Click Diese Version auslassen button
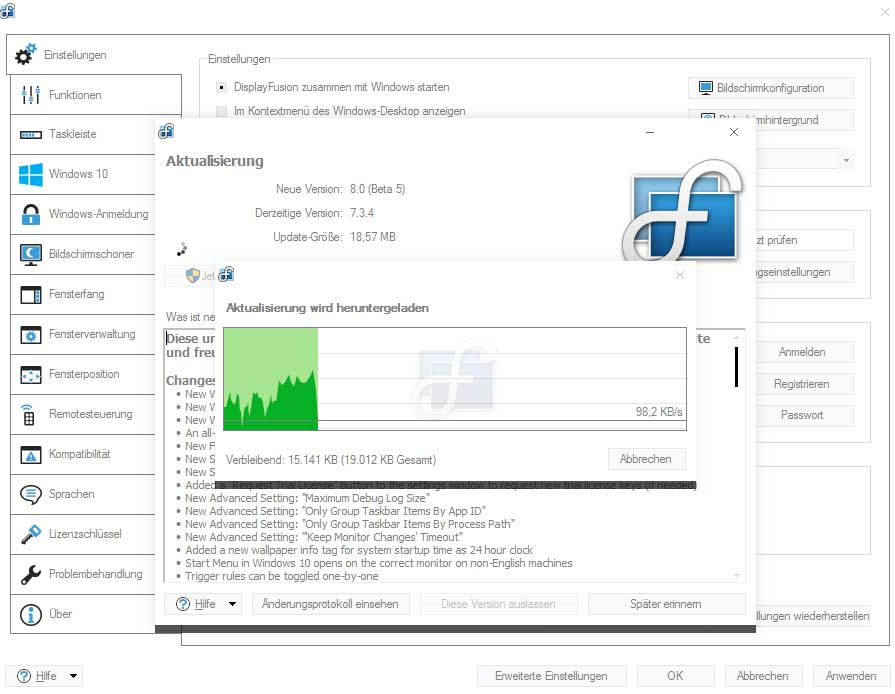 [498, 604]
